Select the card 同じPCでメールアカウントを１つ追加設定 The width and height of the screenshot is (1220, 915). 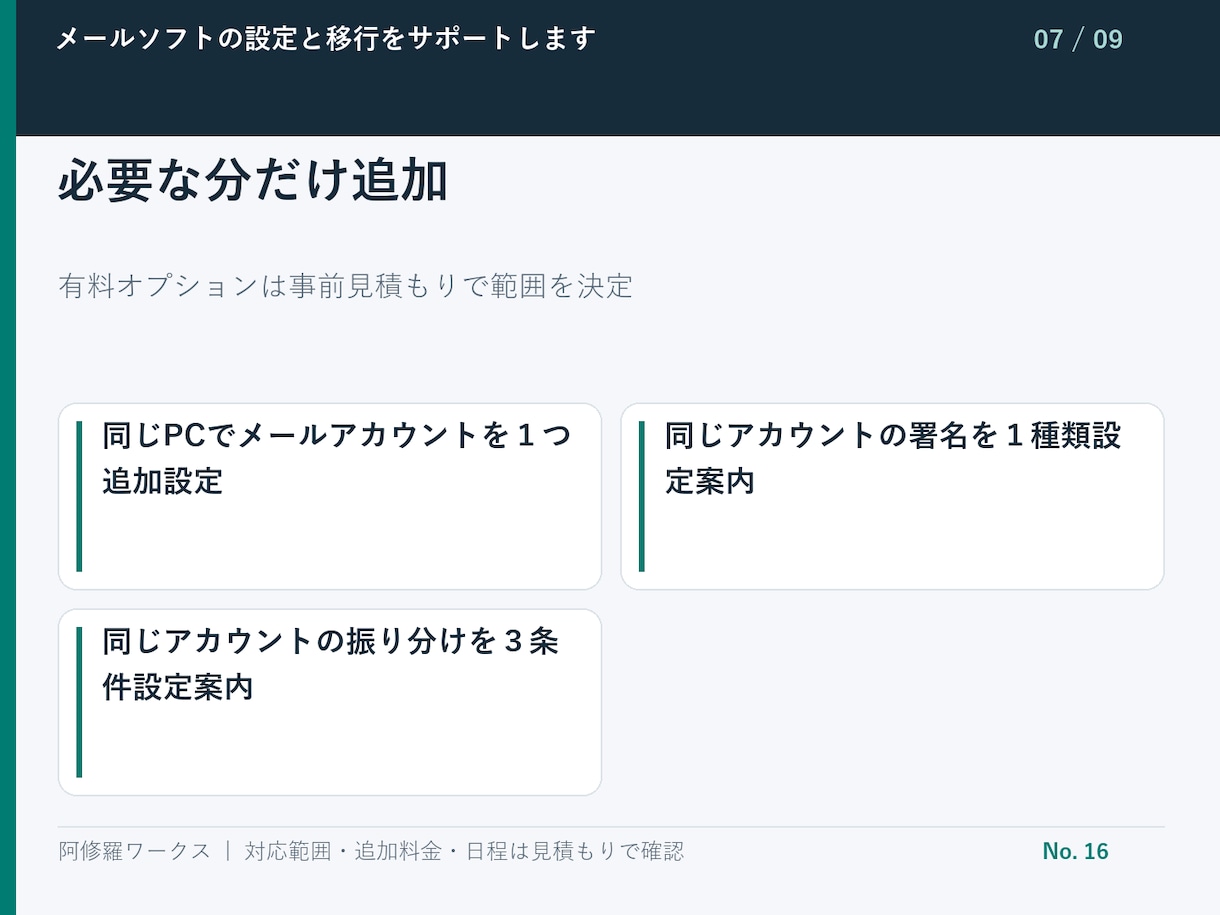point(330,497)
